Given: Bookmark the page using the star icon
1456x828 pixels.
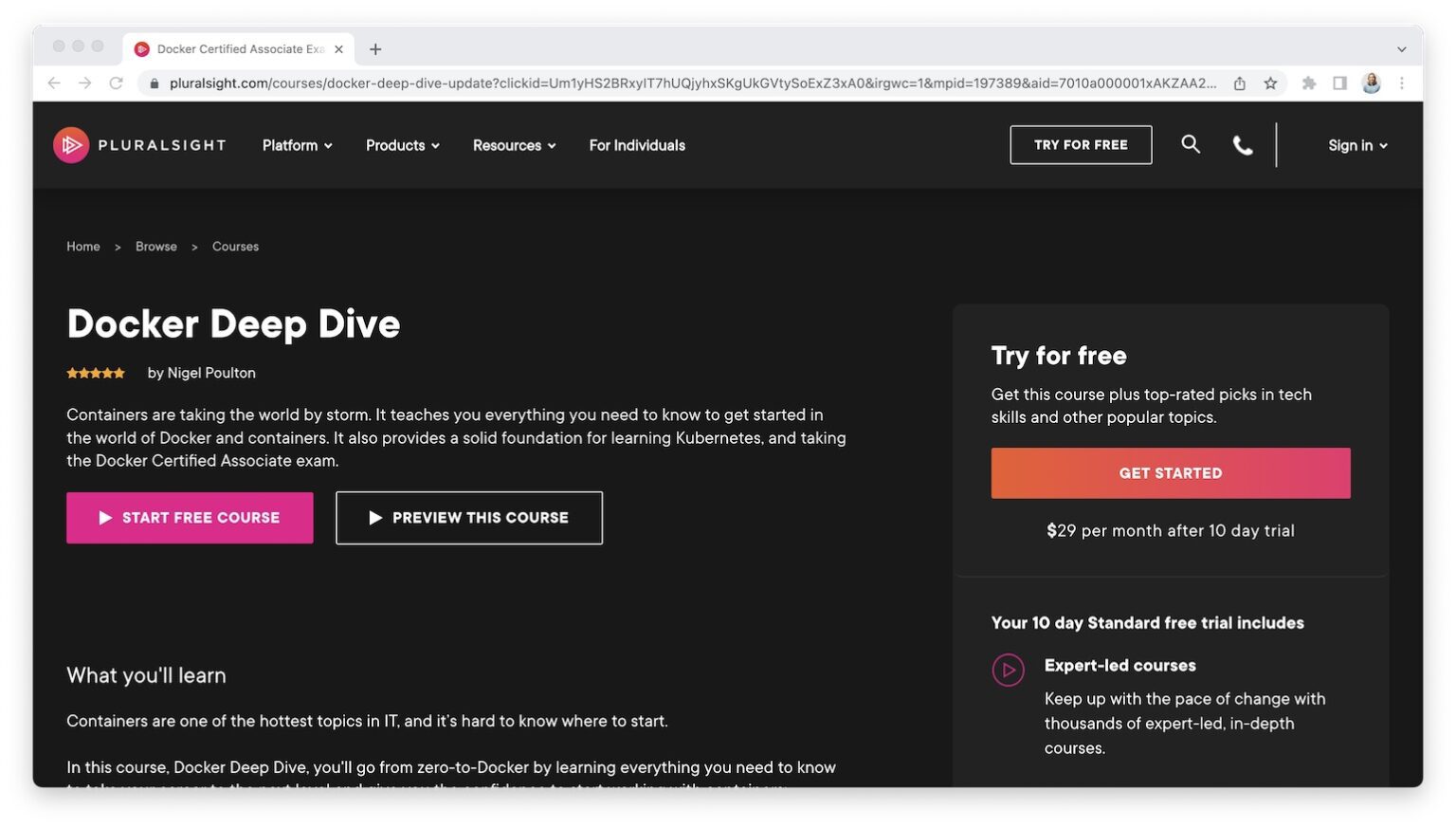Looking at the screenshot, I should [1270, 83].
